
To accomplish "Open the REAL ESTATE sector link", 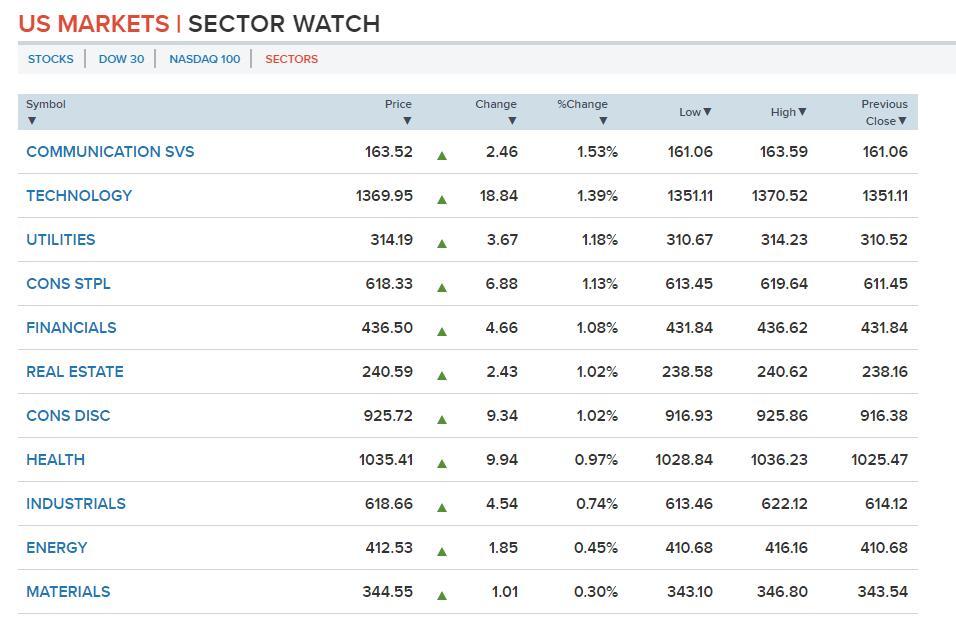I will [75, 372].
